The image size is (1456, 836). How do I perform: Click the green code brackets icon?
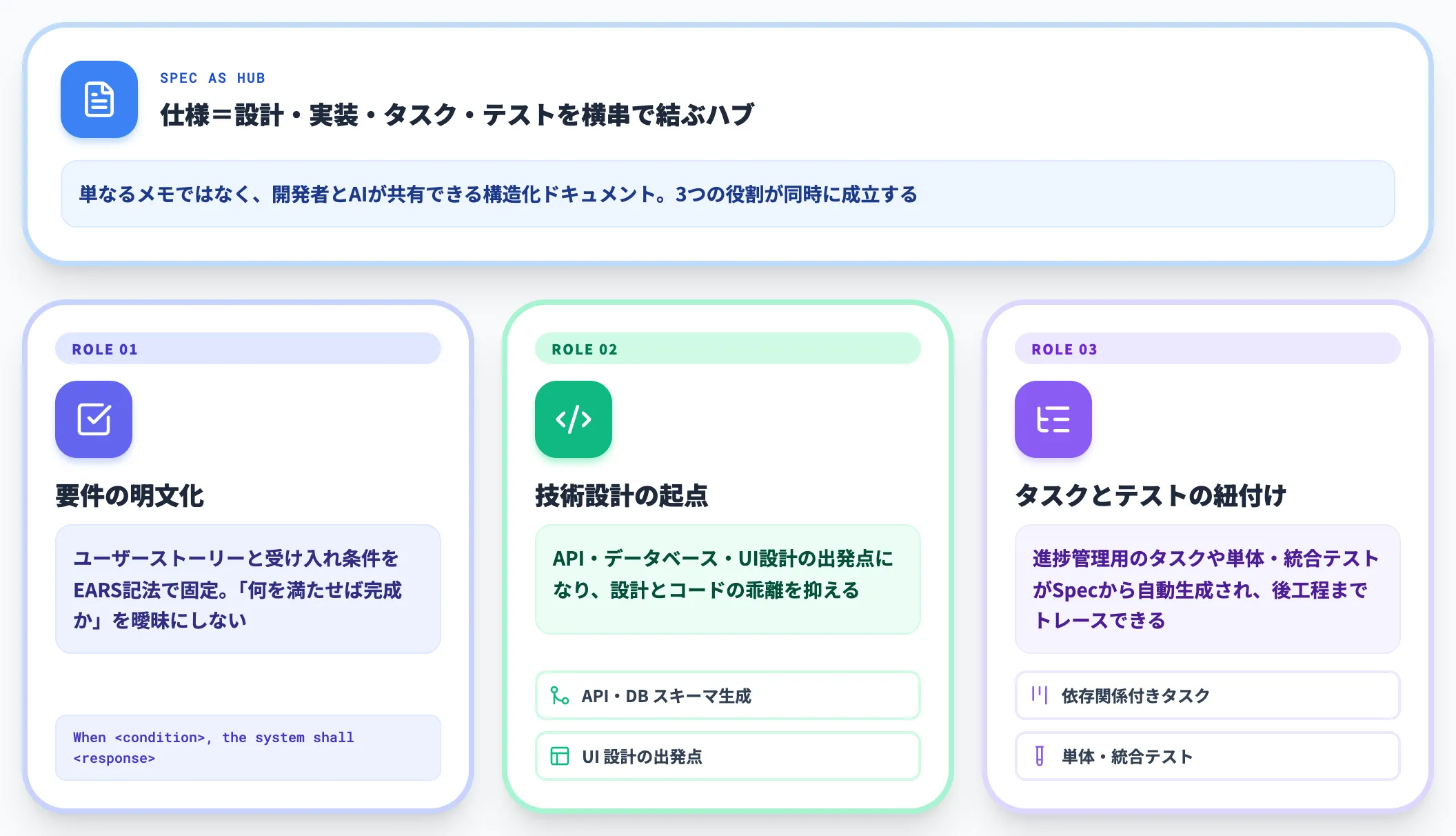574,419
